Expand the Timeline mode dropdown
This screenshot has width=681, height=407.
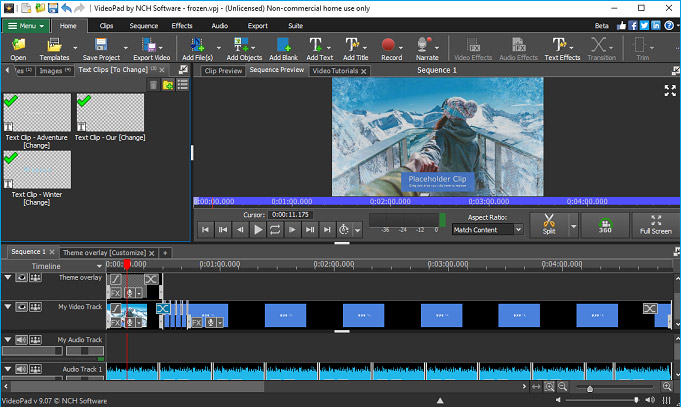coord(99,266)
